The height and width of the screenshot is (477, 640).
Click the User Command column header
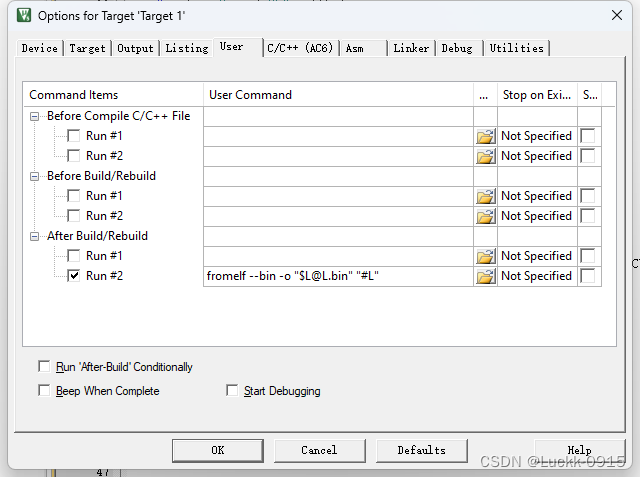338,95
